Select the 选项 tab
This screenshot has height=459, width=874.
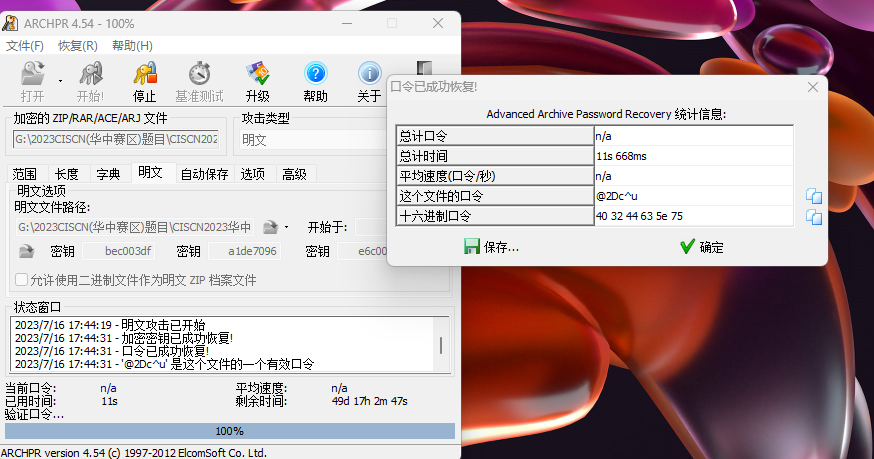pos(253,174)
